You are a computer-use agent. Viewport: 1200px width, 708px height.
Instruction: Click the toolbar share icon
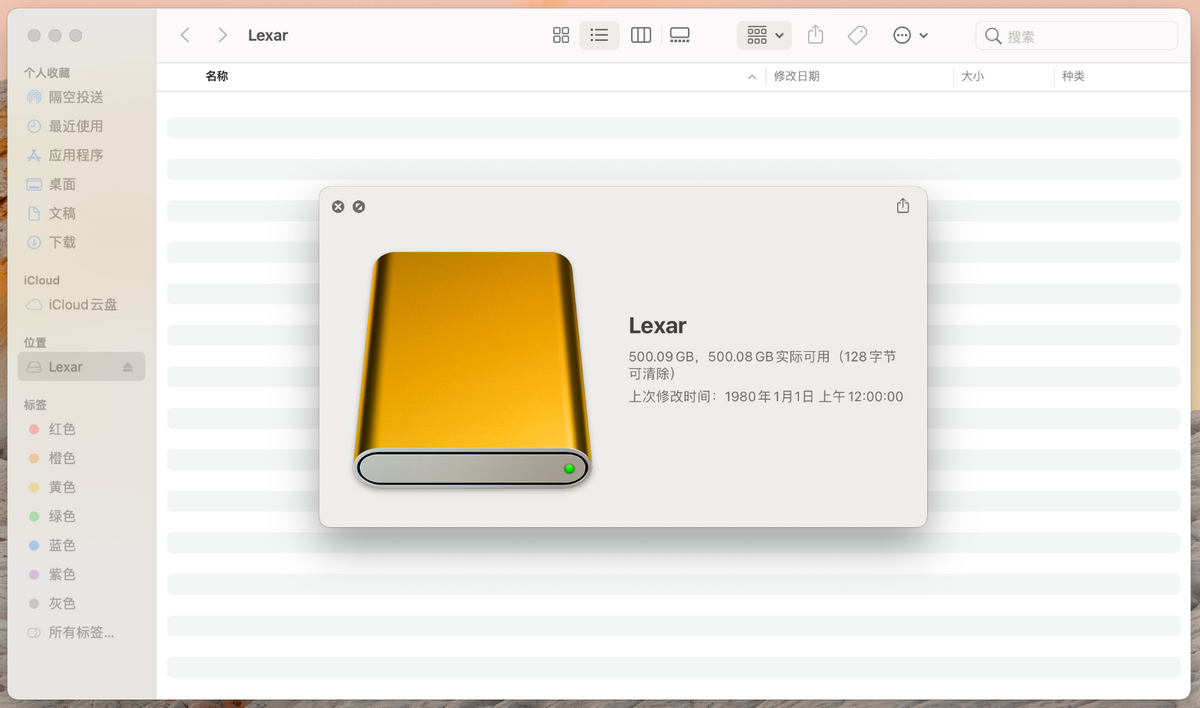click(x=815, y=35)
